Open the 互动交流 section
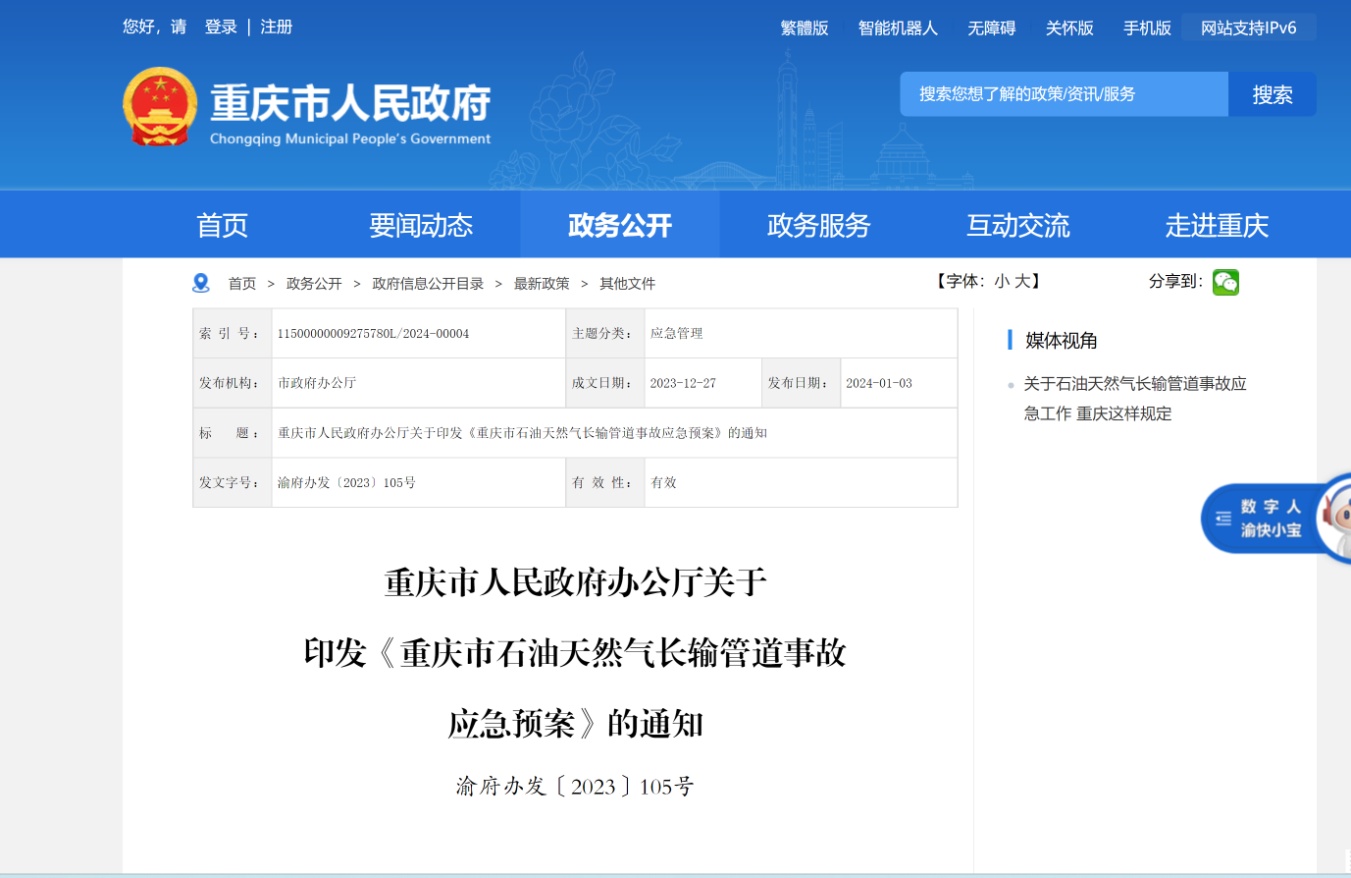This screenshot has width=1351, height=878. (x=1018, y=225)
